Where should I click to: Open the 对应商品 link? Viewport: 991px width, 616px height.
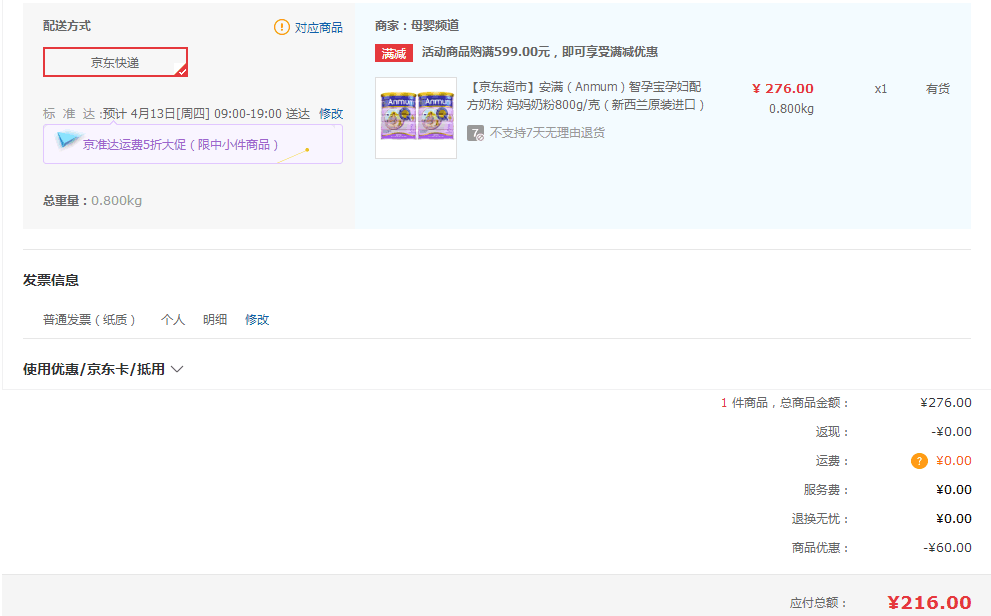coord(319,28)
